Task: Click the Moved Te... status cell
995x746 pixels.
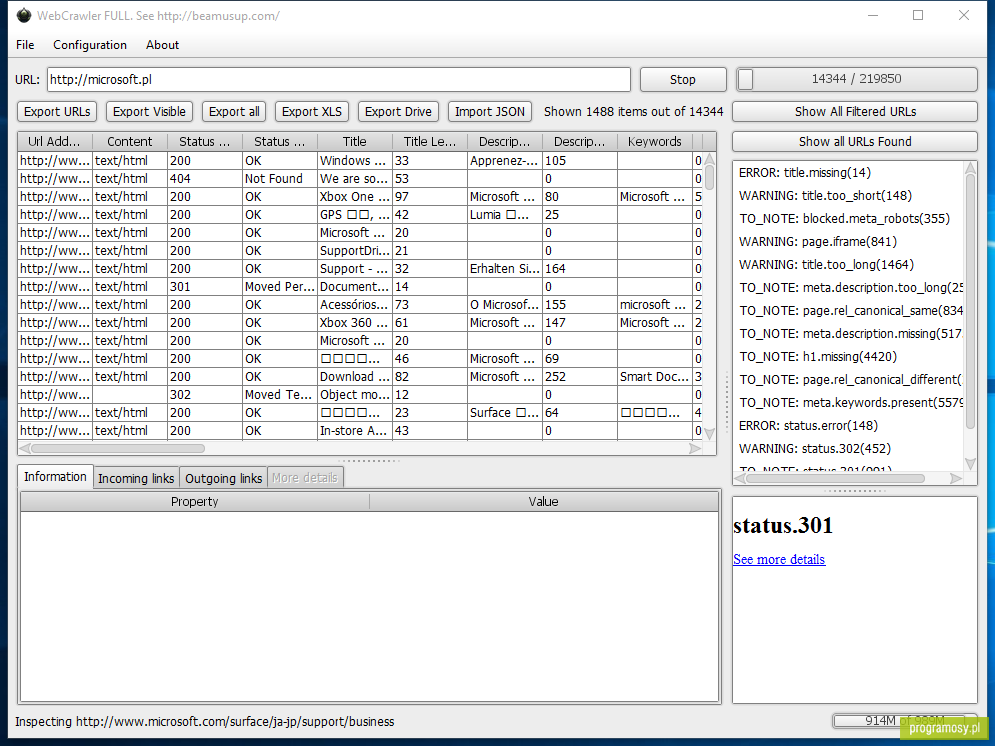Action: point(279,395)
